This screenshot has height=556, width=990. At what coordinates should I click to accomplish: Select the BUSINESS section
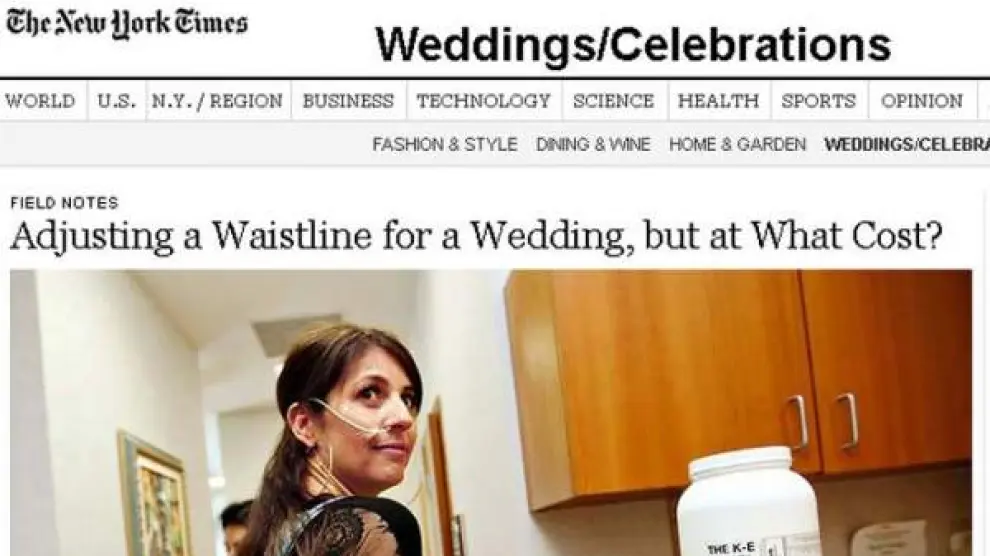click(348, 101)
